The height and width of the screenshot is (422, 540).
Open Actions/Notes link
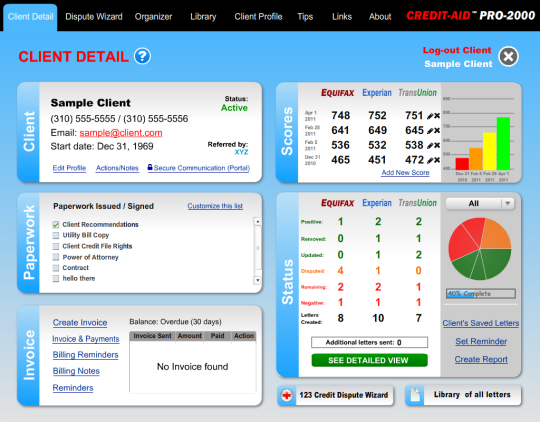tap(117, 168)
